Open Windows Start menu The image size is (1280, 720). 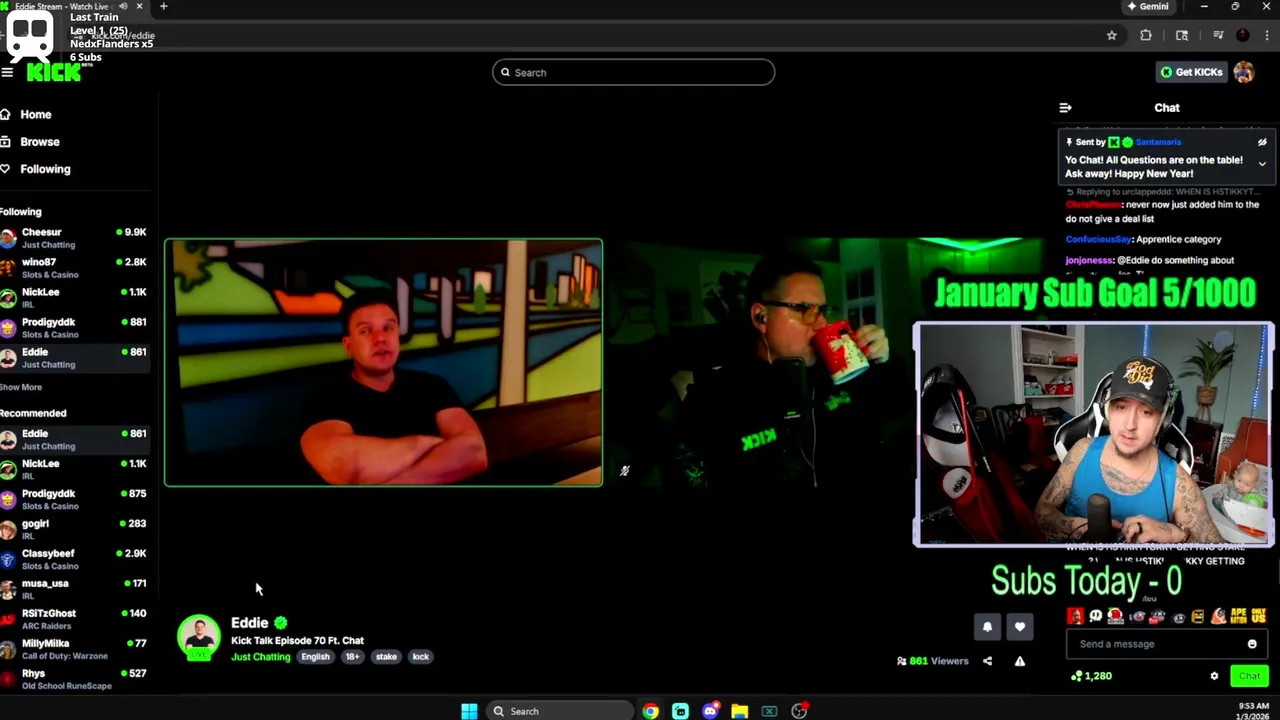(x=469, y=711)
